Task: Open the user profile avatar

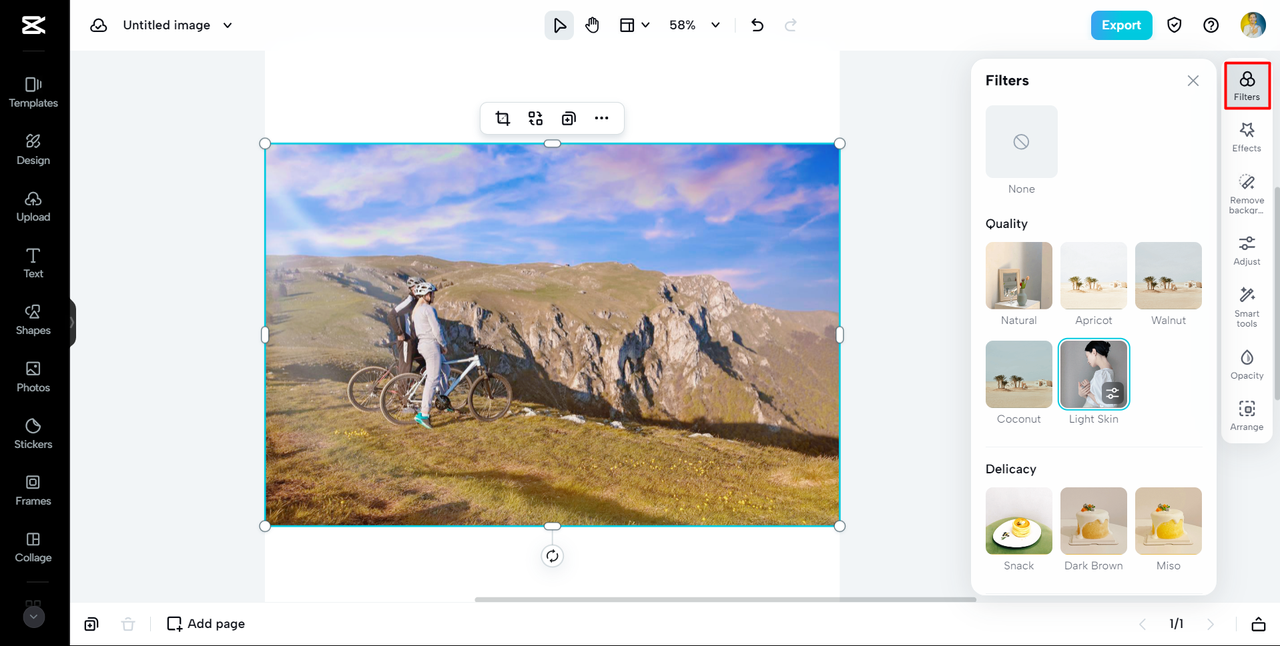Action: click(x=1253, y=25)
